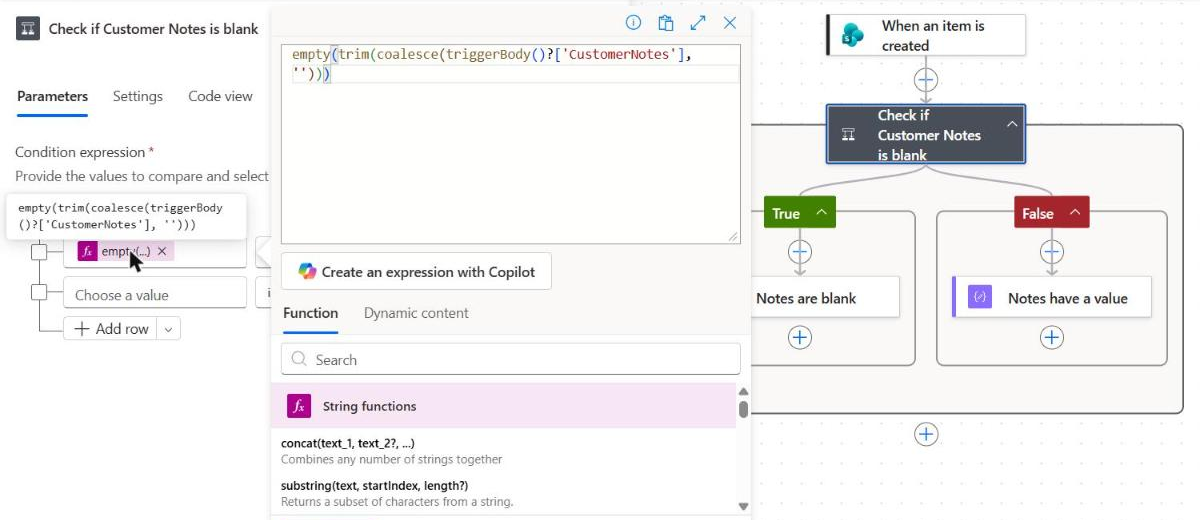This screenshot has width=1200, height=520.
Task: Collapse the True branch chevron
Action: point(821,212)
